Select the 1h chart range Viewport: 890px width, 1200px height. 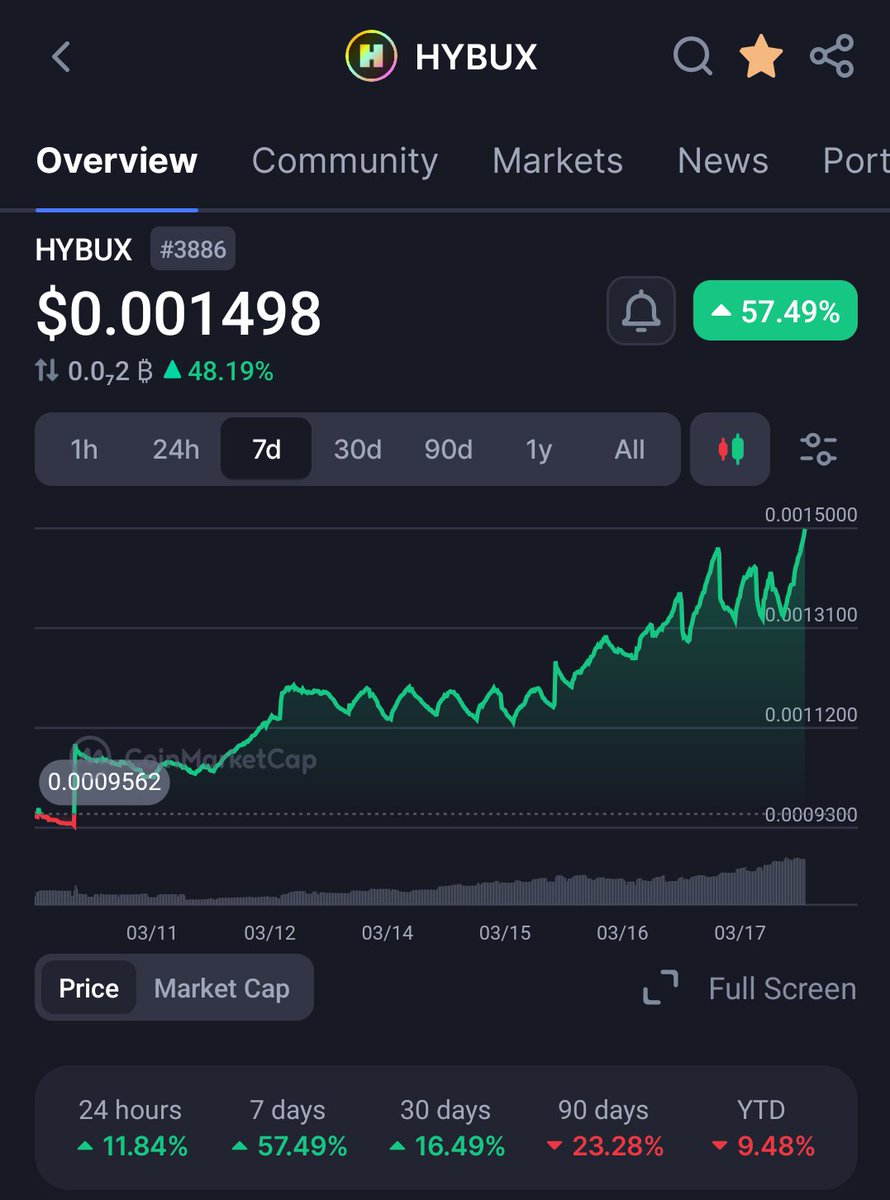coord(85,450)
